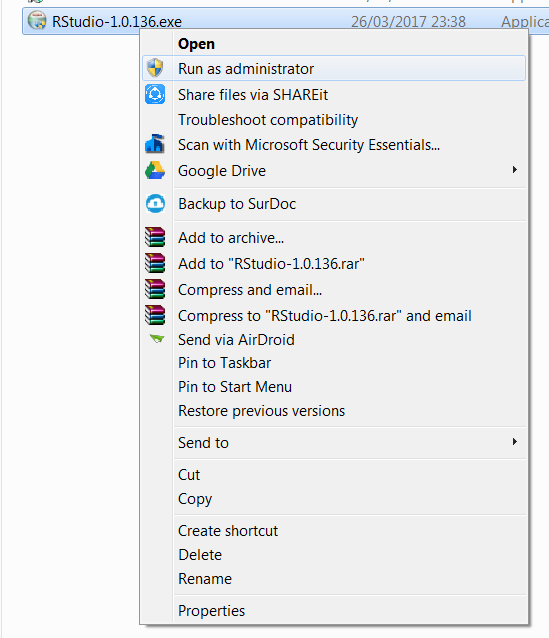Click the date 26/03/2017 23:38

click(408, 22)
